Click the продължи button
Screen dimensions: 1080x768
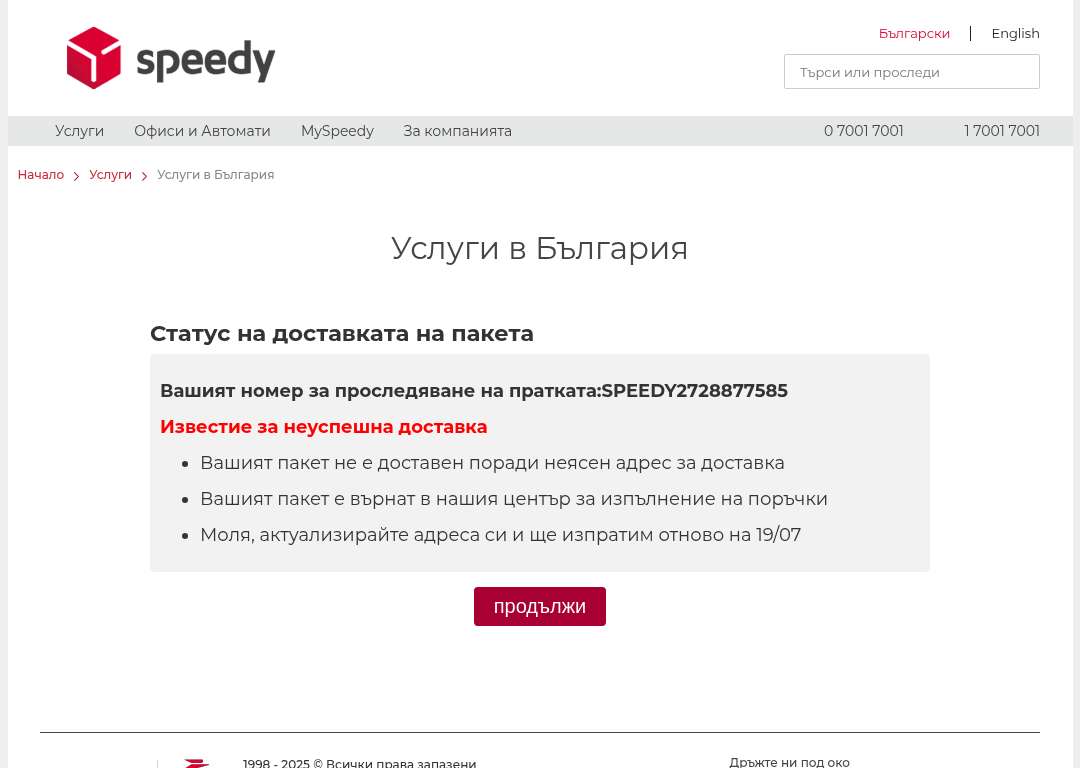(539, 606)
